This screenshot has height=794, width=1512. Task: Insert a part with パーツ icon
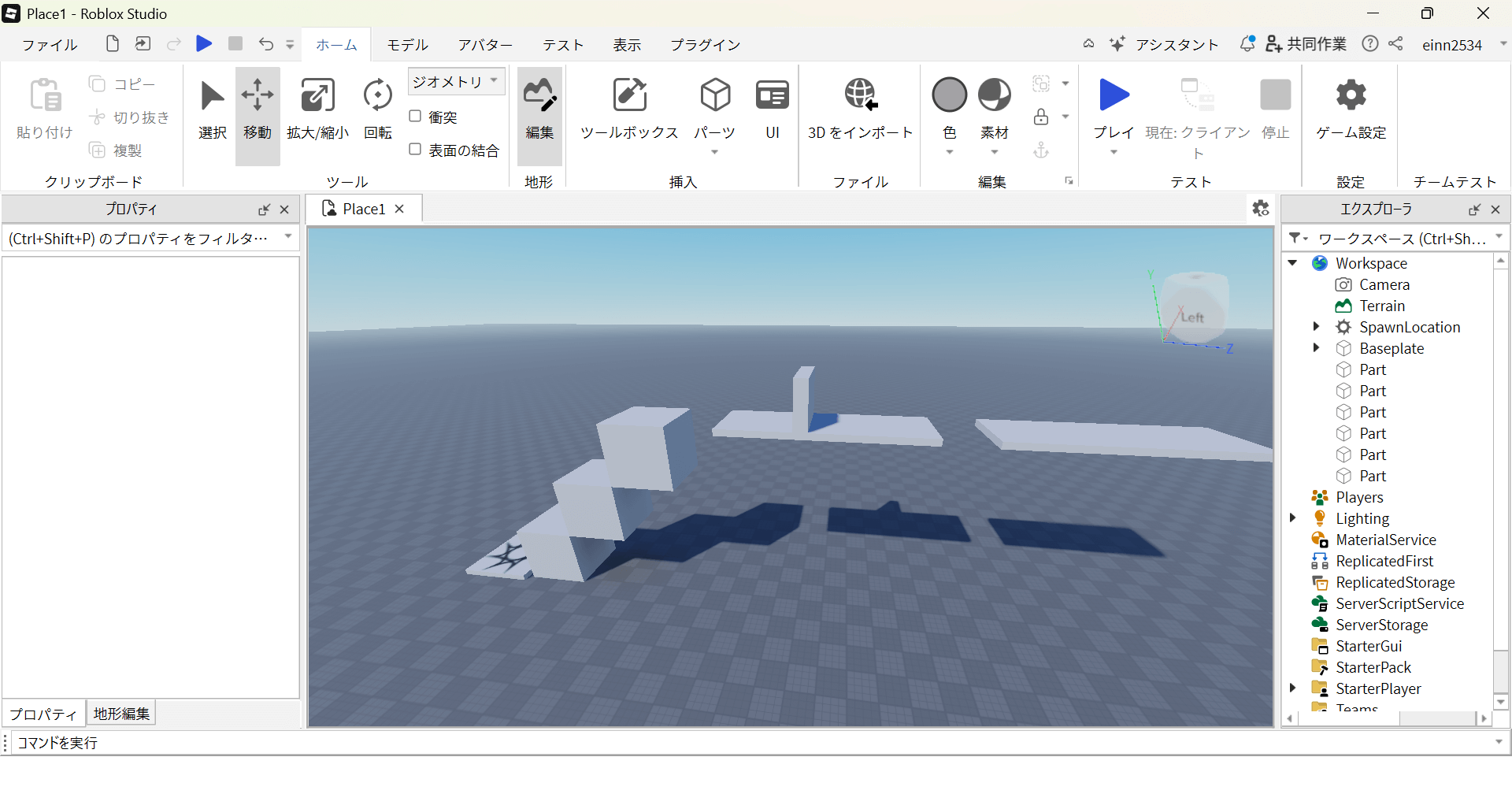pos(715,96)
